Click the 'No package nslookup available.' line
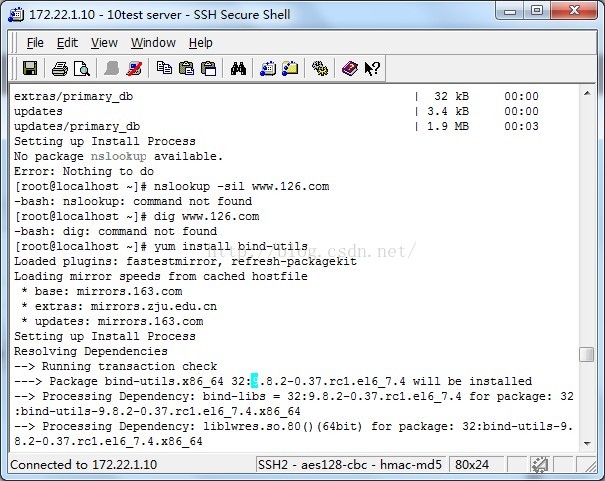Viewport: 605px width, 481px height. coord(118,156)
